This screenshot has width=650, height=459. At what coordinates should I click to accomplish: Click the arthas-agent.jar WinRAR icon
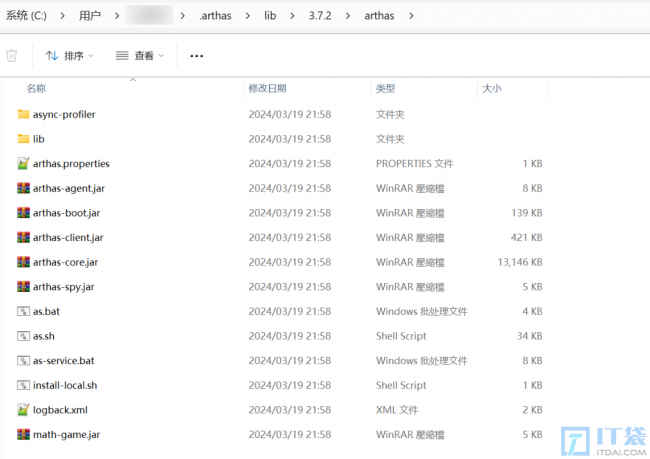tap(23, 188)
